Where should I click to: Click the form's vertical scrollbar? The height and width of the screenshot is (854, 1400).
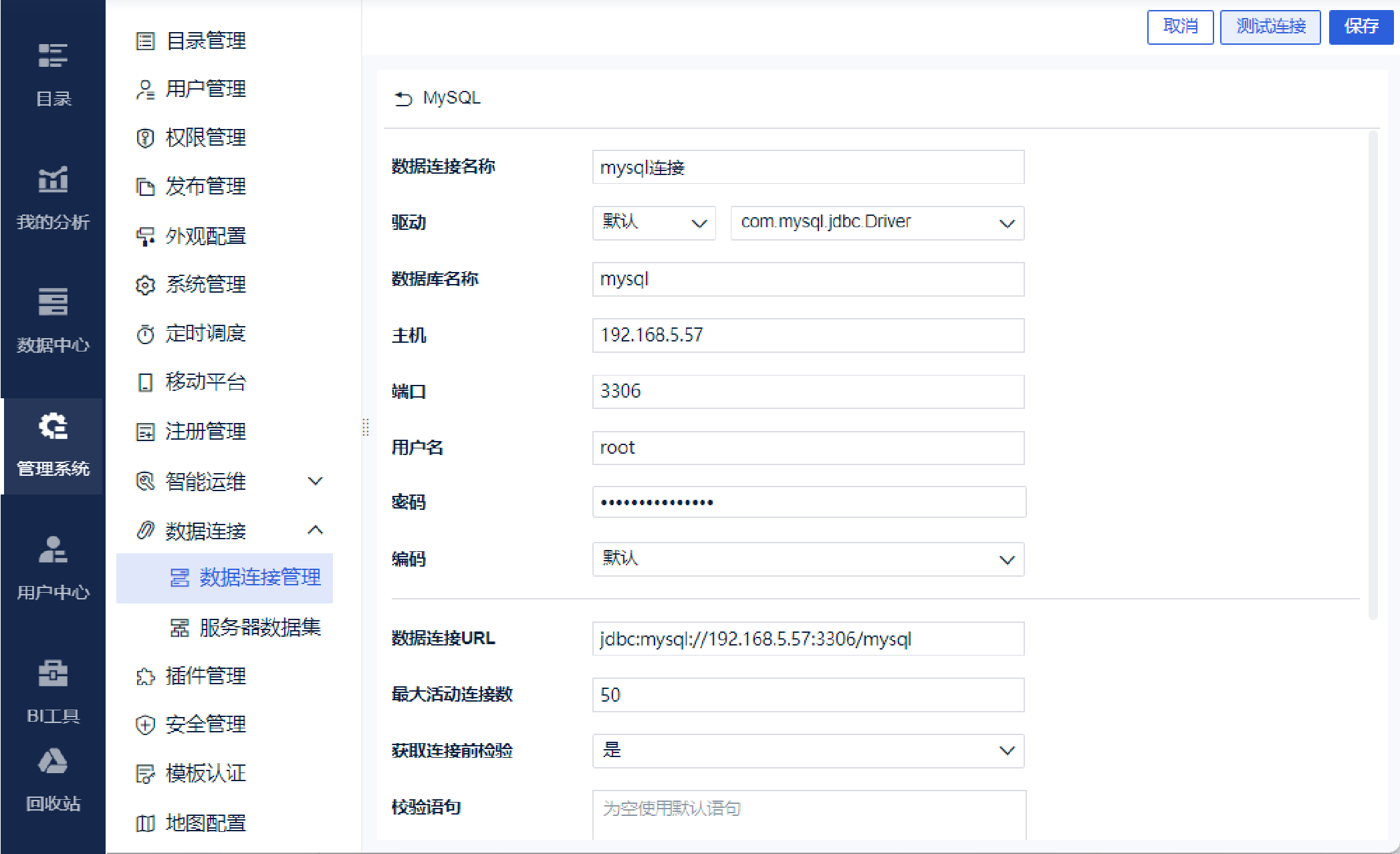pos(1373,374)
